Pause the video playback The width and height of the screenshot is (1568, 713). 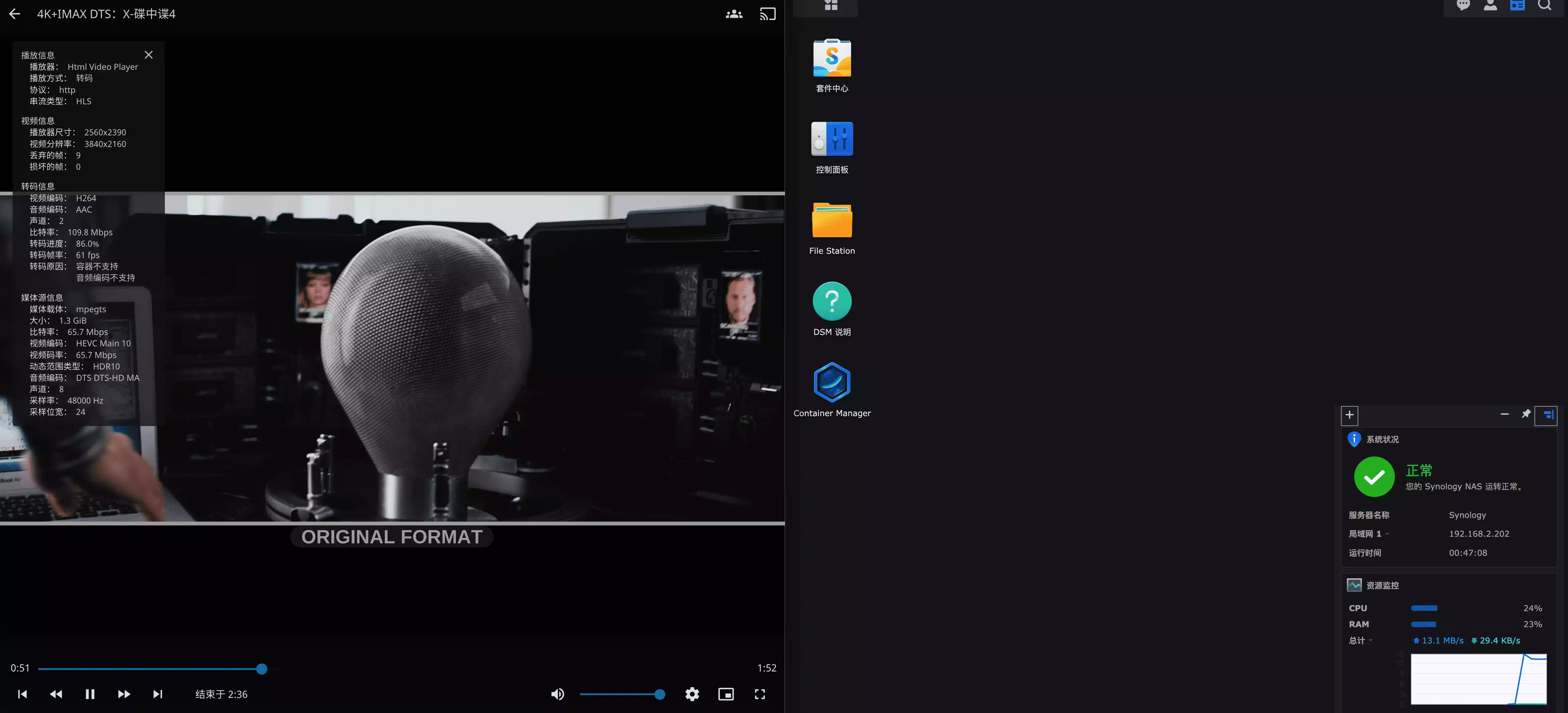pyautogui.click(x=90, y=694)
